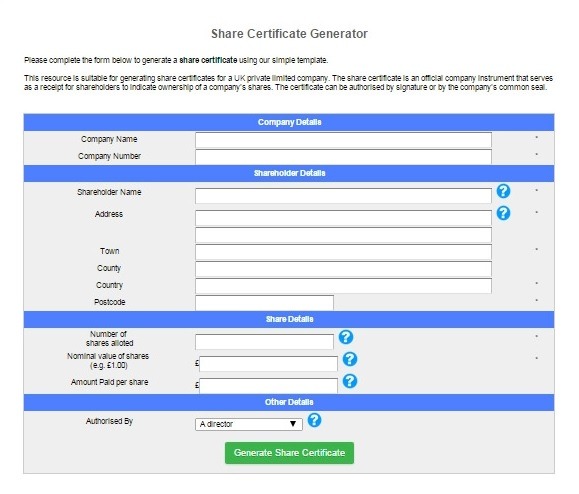Image resolution: width=579 pixels, height=494 pixels.
Task: Select second Address line input
Action: coord(343,235)
